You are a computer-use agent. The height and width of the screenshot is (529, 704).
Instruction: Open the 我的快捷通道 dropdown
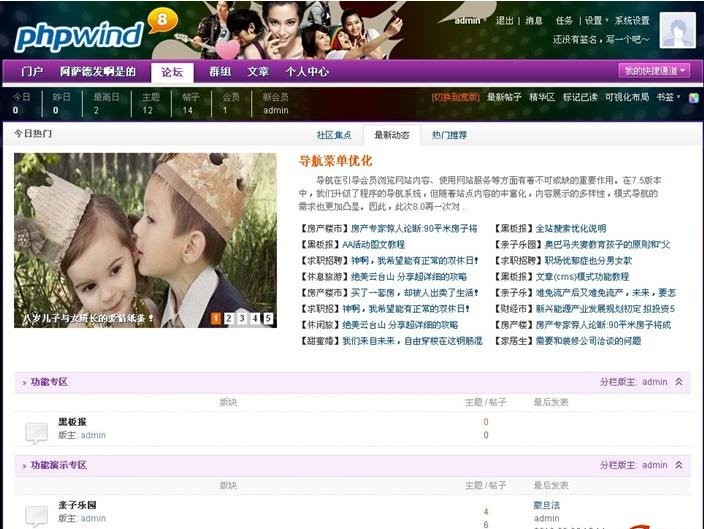point(654,71)
